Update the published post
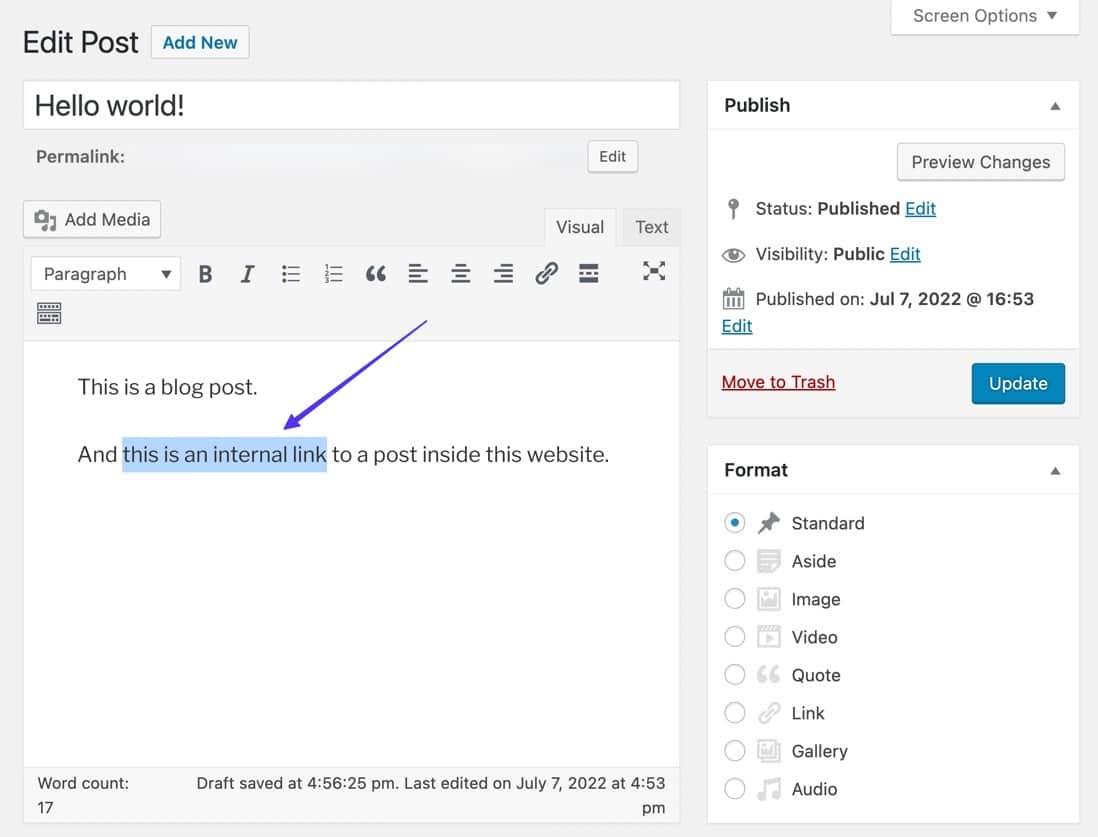Viewport: 1098px width, 837px height. click(x=1018, y=383)
